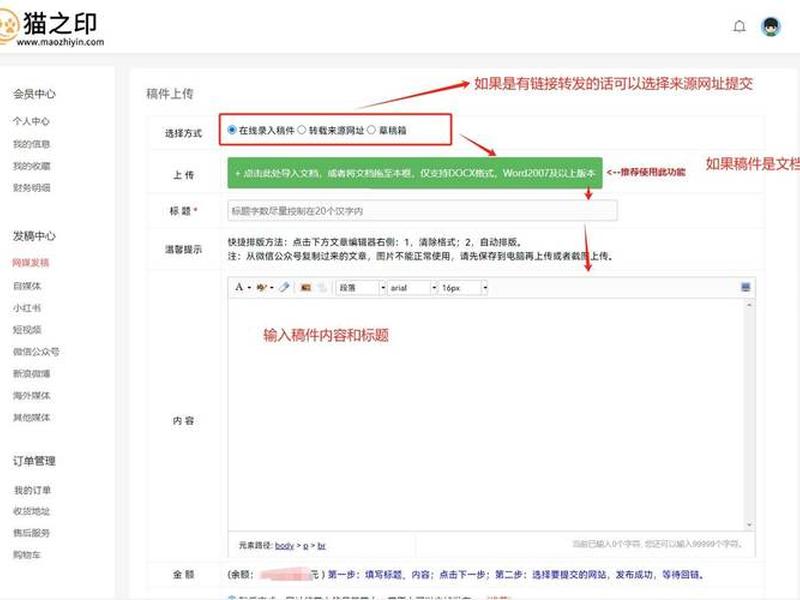Click the 温馨提示 label
This screenshot has height=600, width=800.
click(183, 249)
